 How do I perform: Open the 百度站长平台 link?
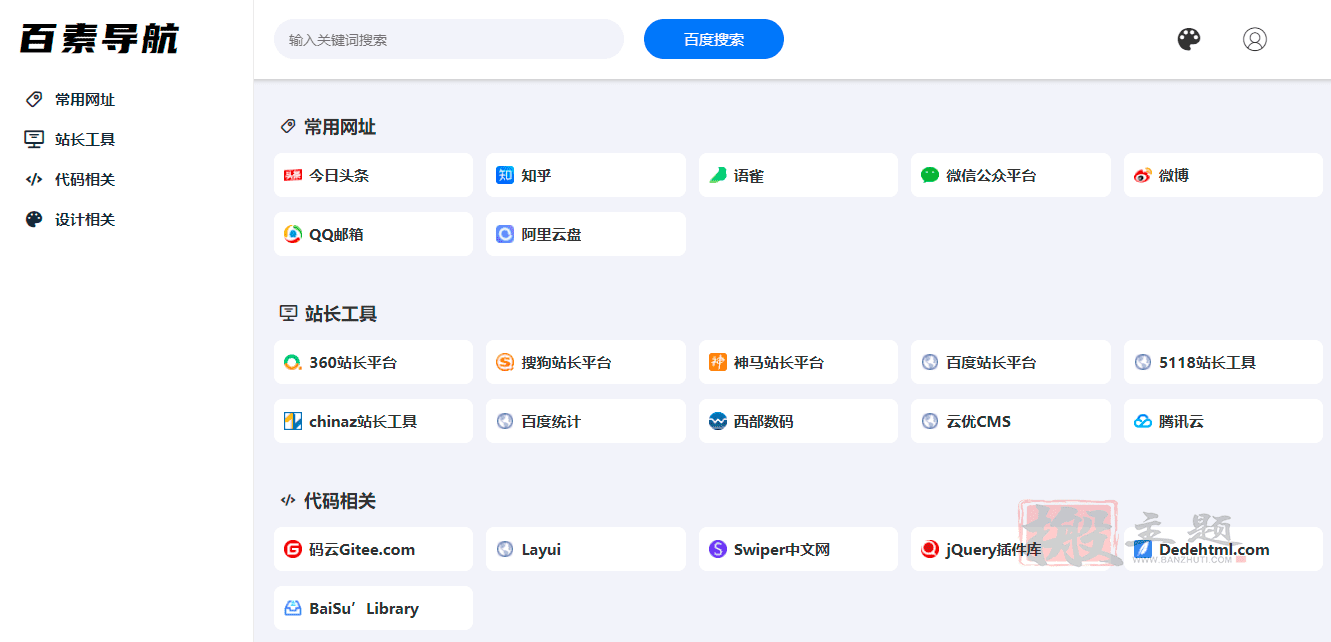1011,362
